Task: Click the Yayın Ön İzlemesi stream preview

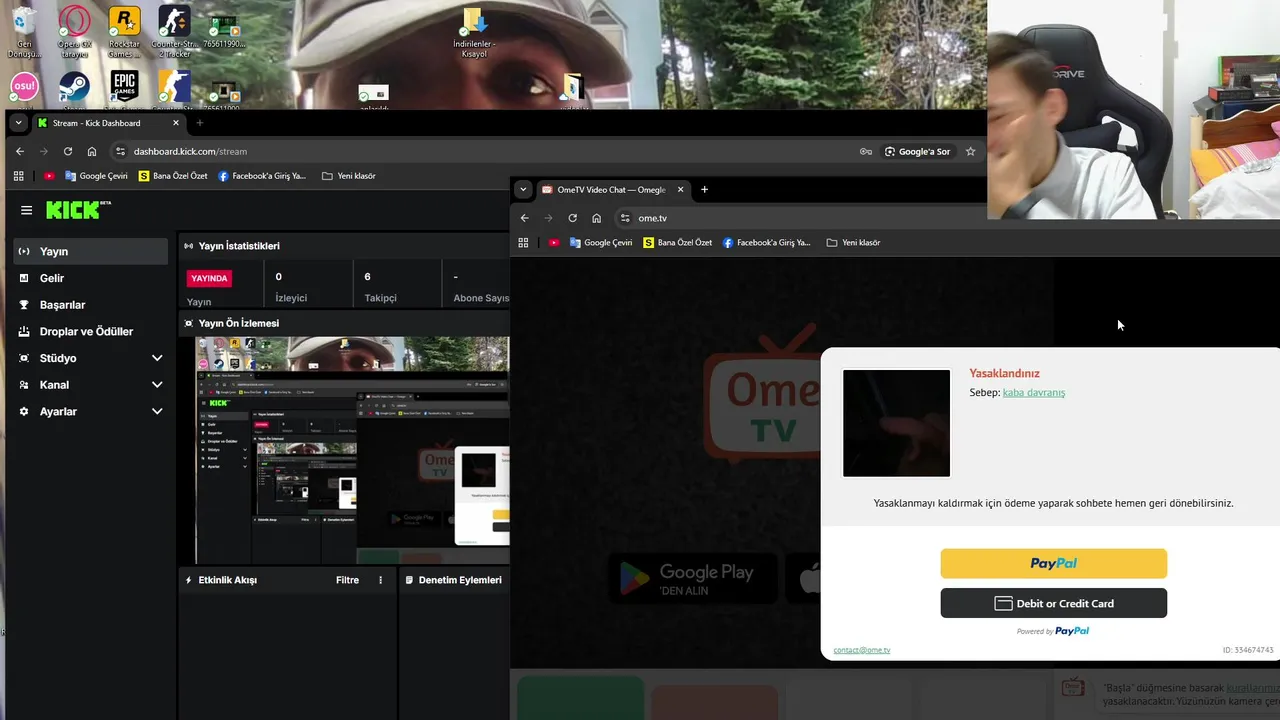Action: pos(352,450)
